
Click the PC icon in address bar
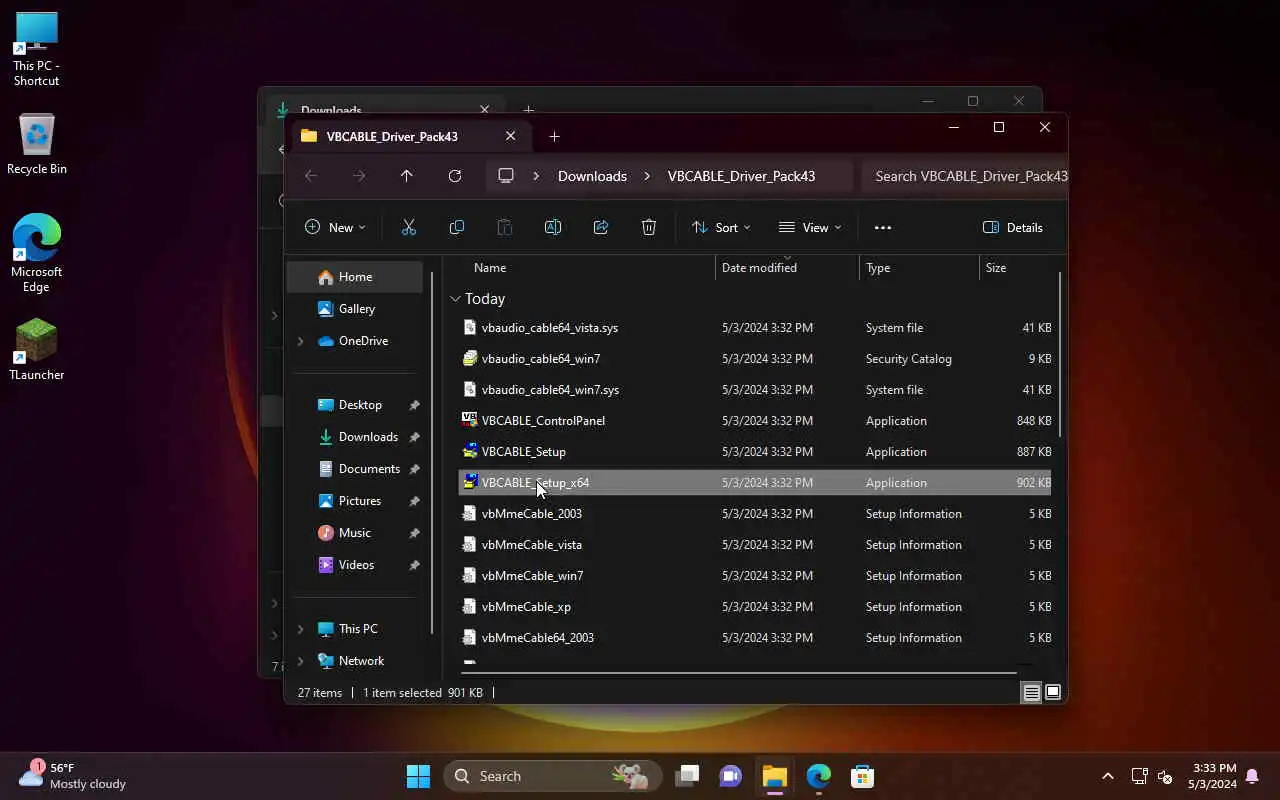[506, 176]
